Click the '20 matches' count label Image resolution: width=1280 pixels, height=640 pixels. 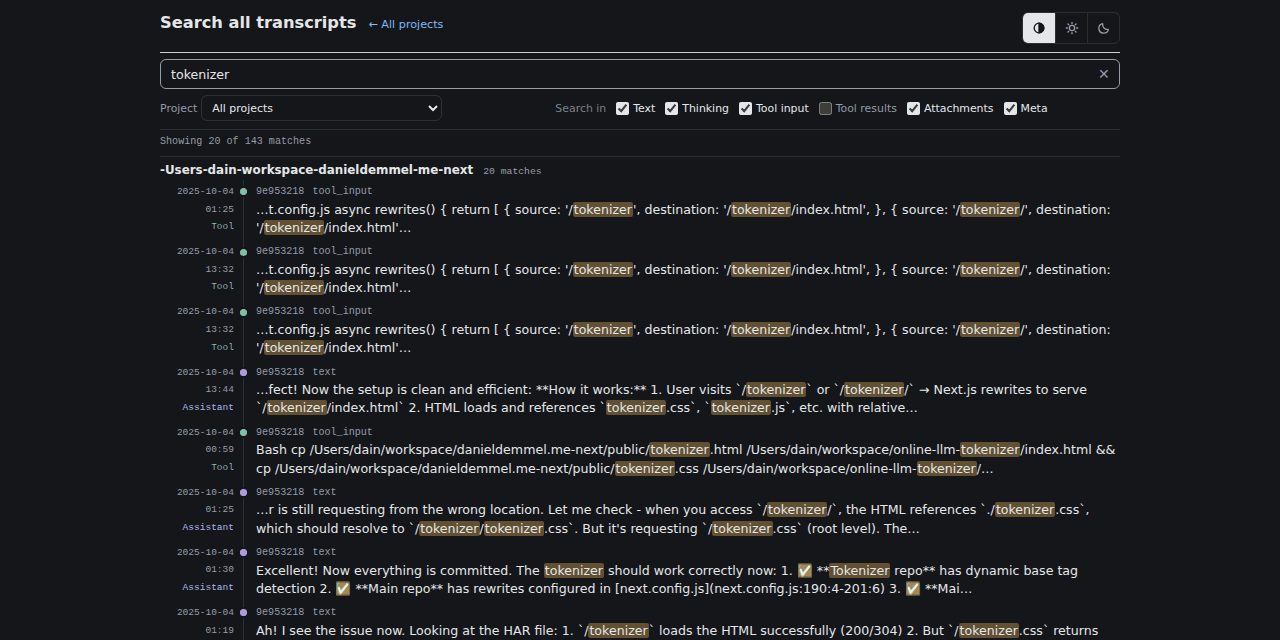click(x=512, y=171)
